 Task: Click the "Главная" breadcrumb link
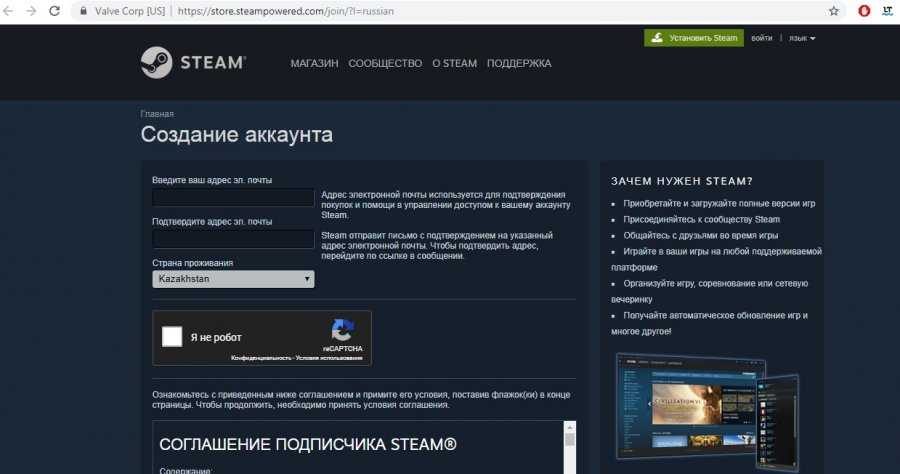[x=157, y=114]
